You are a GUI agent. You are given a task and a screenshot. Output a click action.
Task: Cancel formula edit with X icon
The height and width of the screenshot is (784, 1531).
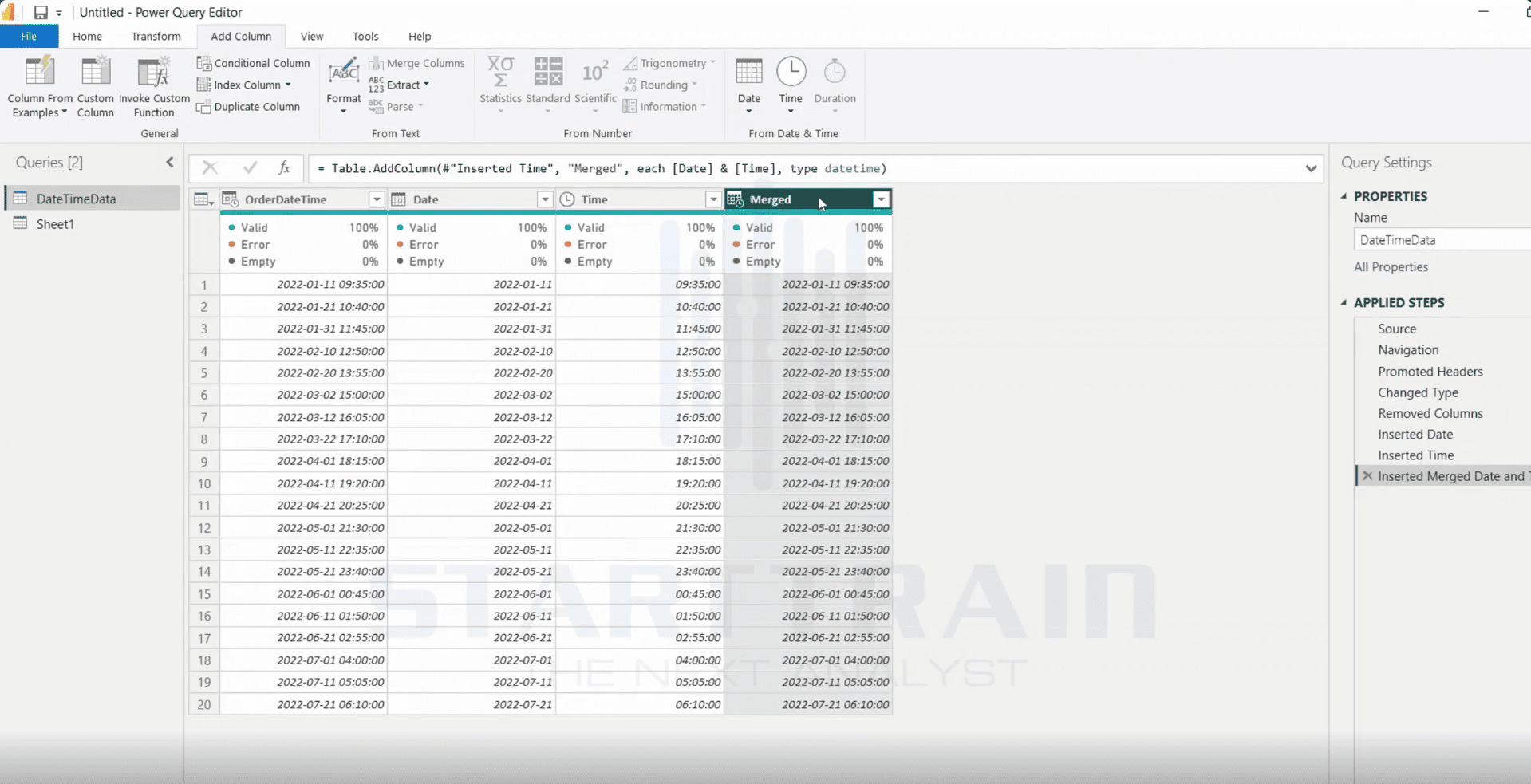(210, 167)
